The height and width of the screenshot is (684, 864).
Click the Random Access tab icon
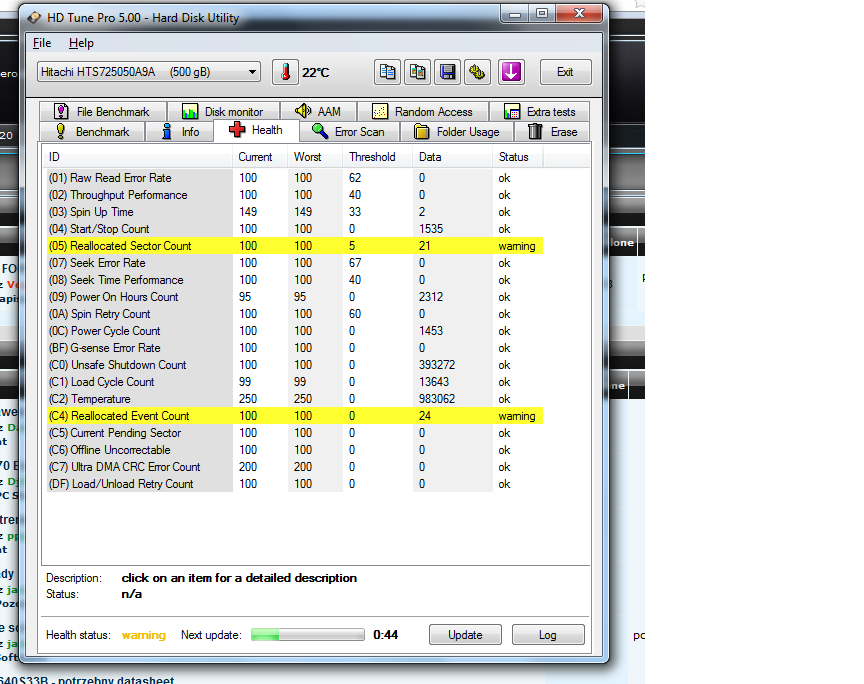click(x=380, y=112)
